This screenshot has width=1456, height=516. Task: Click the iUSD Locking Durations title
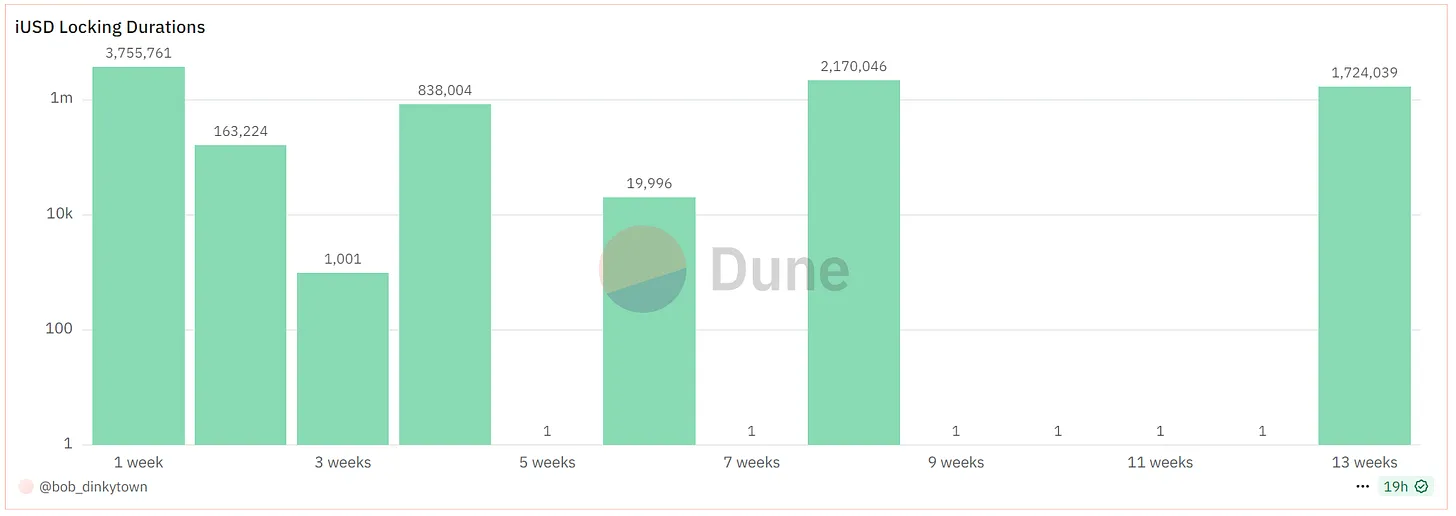[110, 27]
